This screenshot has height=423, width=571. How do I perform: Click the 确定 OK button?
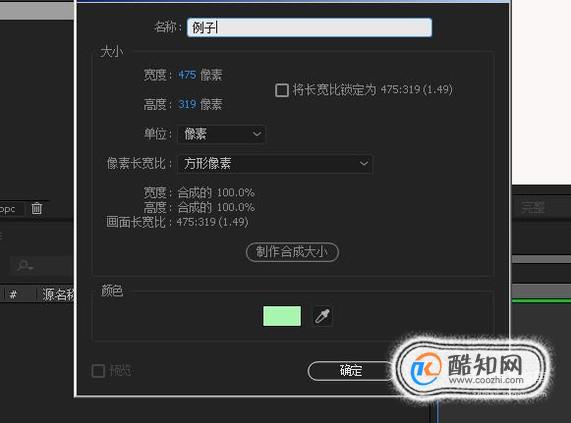[x=350, y=371]
